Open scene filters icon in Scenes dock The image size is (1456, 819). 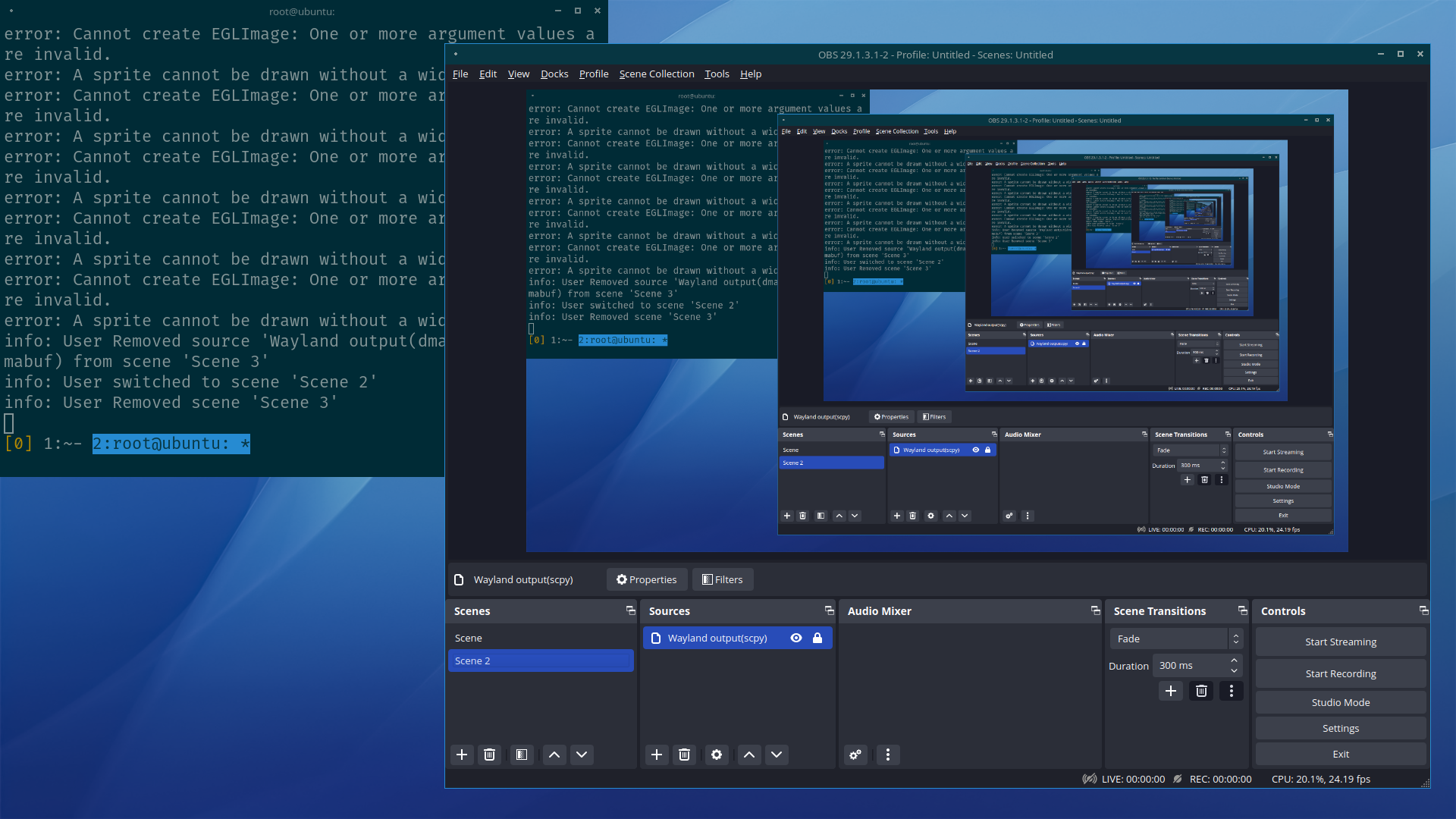pos(522,755)
